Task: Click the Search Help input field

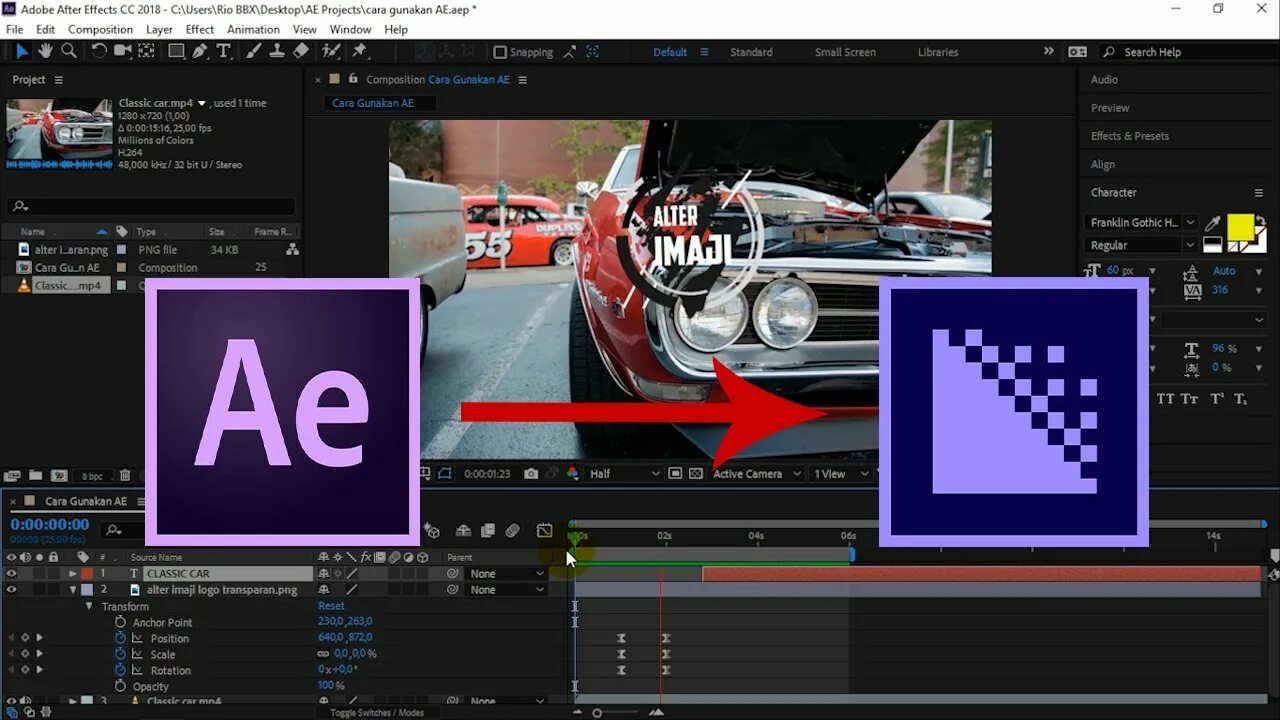Action: tap(1190, 52)
